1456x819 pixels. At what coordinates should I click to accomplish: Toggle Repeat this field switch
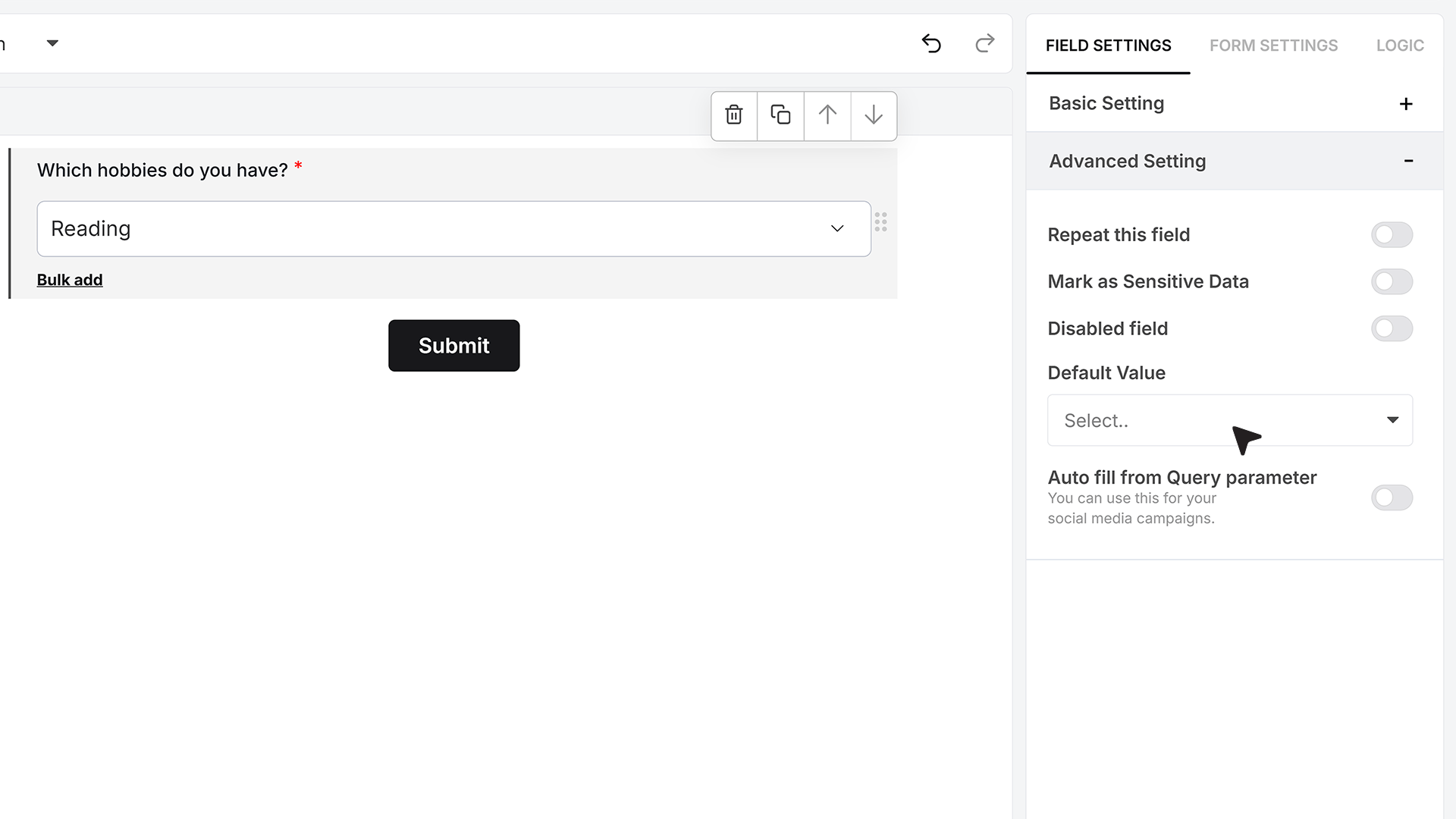pyautogui.click(x=1392, y=235)
